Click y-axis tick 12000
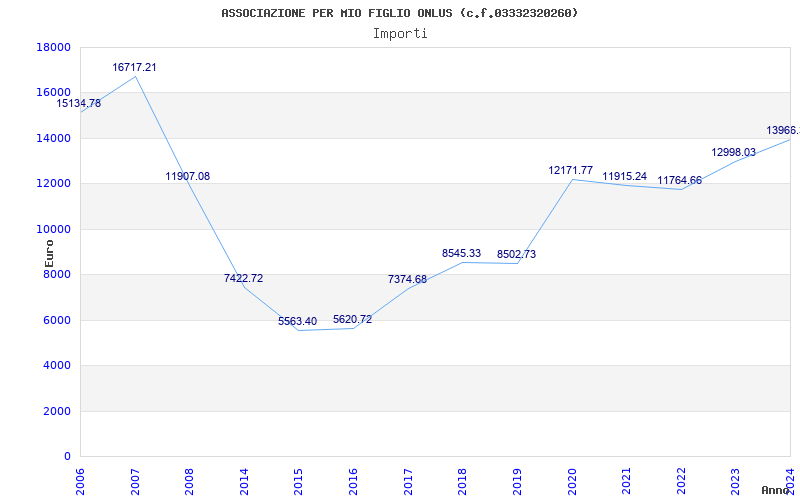This screenshot has width=800, height=500. 53,184
